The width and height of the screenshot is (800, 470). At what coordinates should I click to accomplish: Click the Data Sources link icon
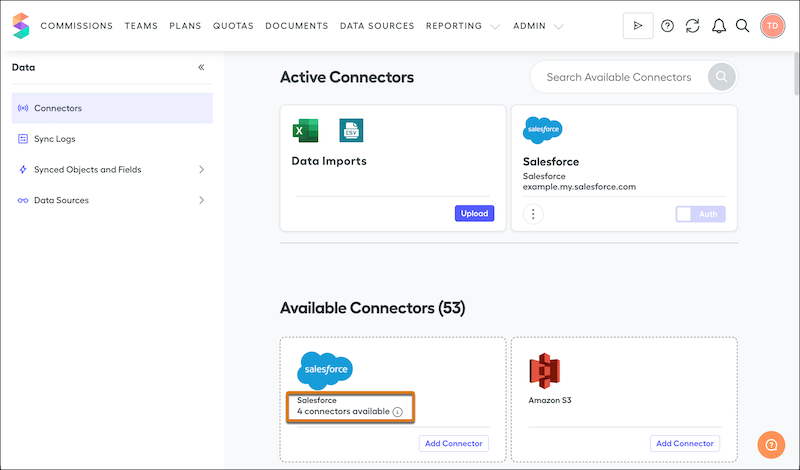[x=23, y=200]
